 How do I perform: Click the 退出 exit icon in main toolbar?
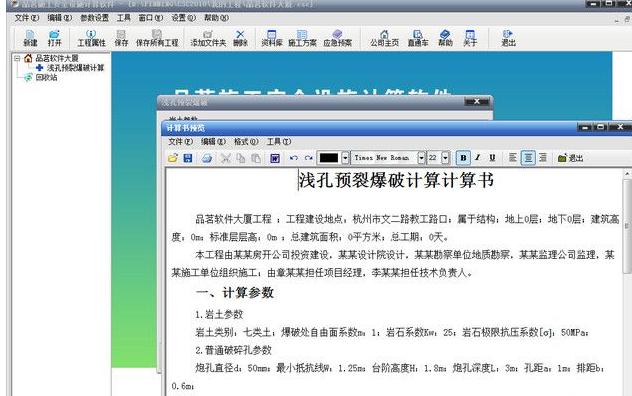508,38
